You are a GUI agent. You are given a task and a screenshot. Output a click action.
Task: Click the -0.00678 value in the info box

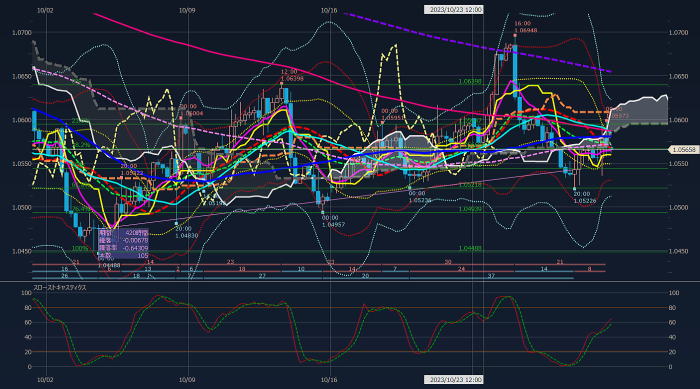pos(137,240)
